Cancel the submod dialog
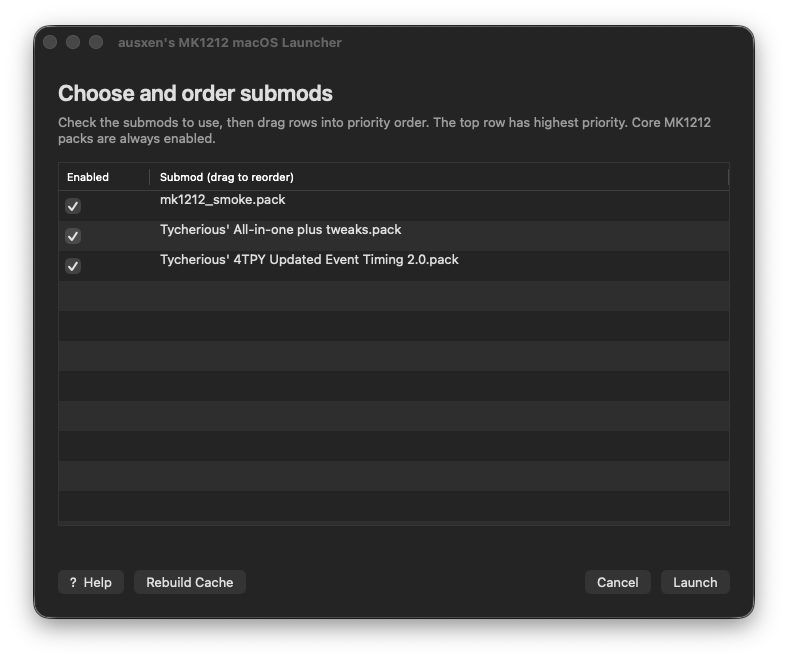788x660 pixels. (618, 582)
